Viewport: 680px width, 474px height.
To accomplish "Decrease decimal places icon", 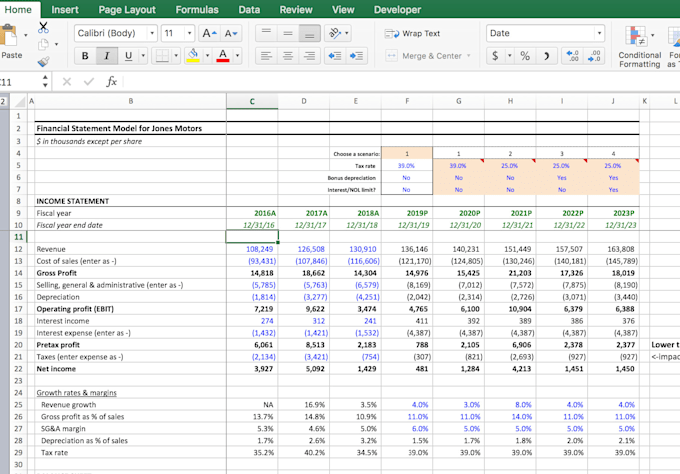I will click(x=594, y=56).
